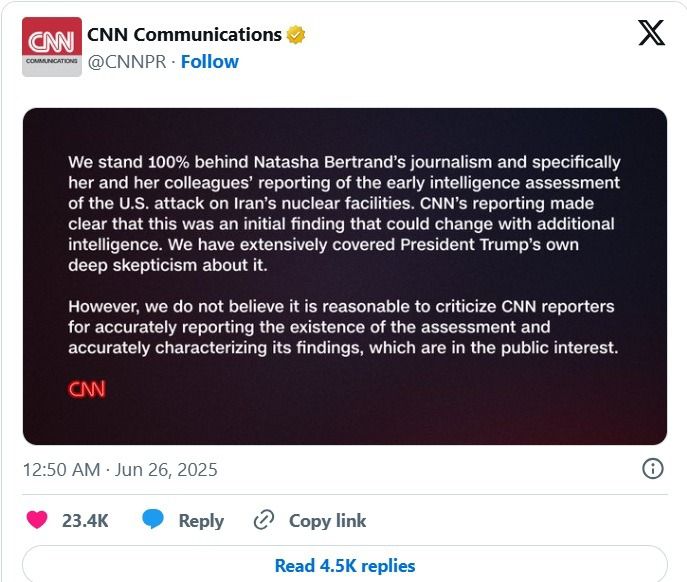The height and width of the screenshot is (582, 687).
Task: Click the COMMUNICATIONS label under avatar logo
Action: point(52,61)
